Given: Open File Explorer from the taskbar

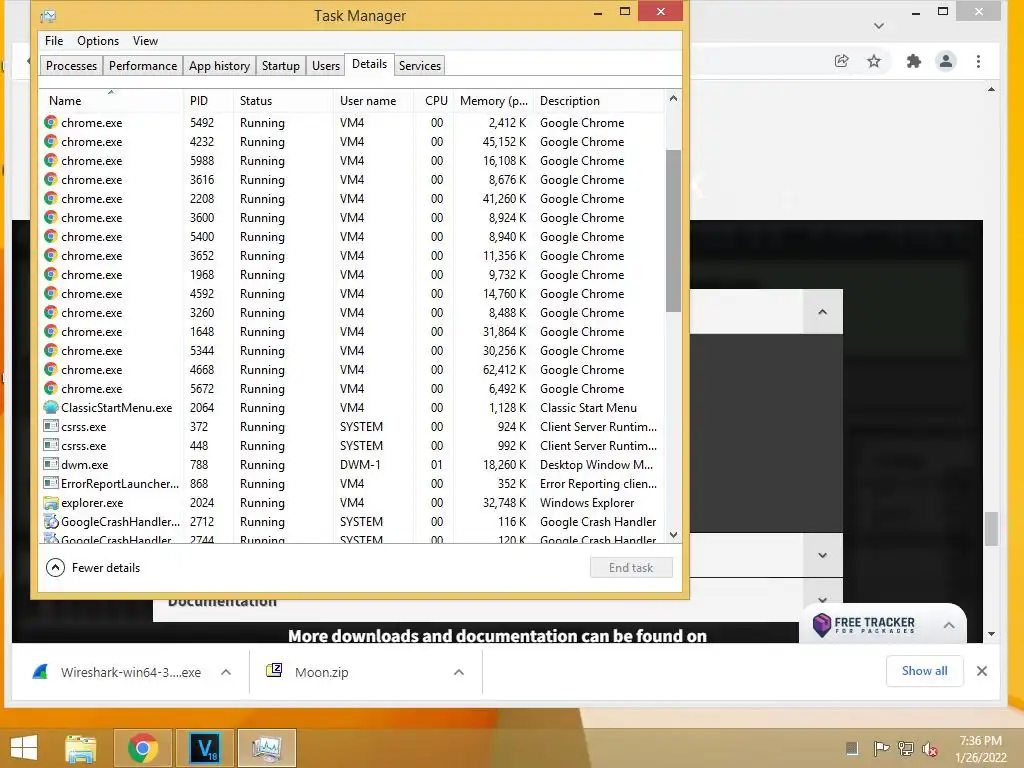Looking at the screenshot, I should click(81, 748).
